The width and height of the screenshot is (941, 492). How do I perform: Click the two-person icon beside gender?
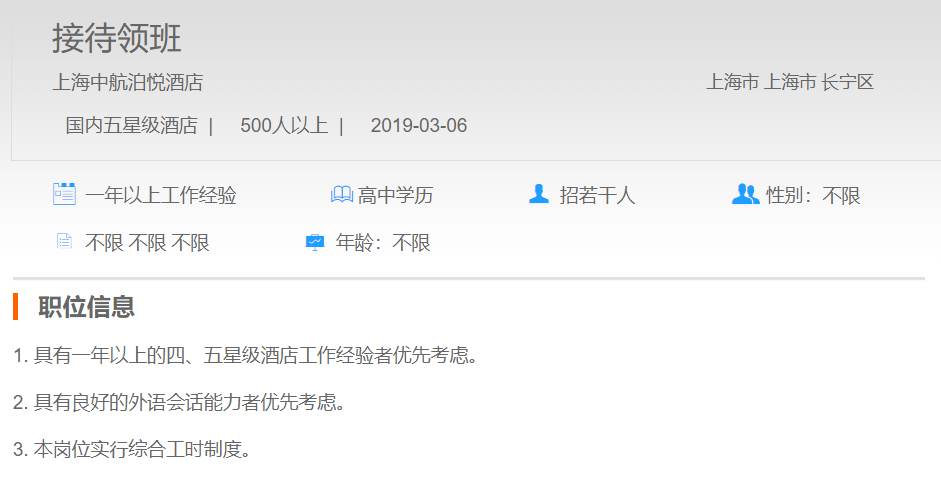coord(745,194)
